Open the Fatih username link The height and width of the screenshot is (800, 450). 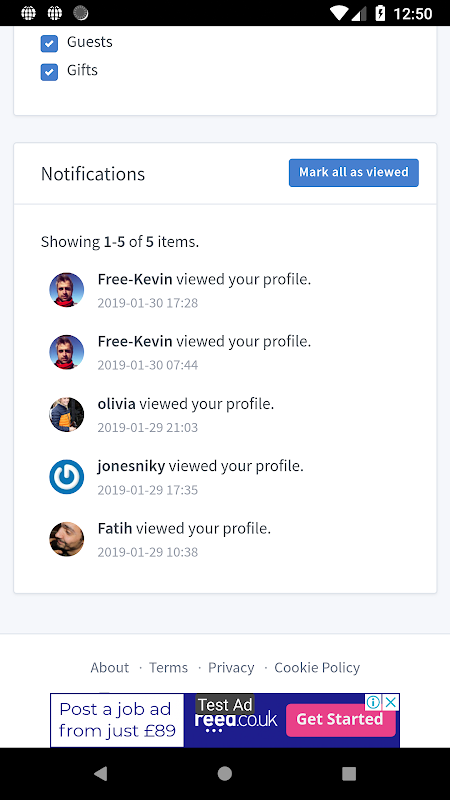(115, 528)
